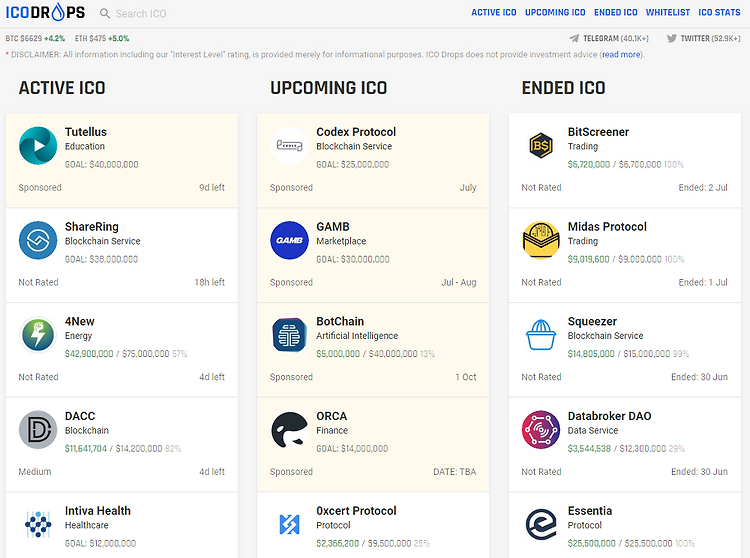The image size is (750, 558).
Task: Click 'Jul - Aug' date on GAMB
Action: 459,282
